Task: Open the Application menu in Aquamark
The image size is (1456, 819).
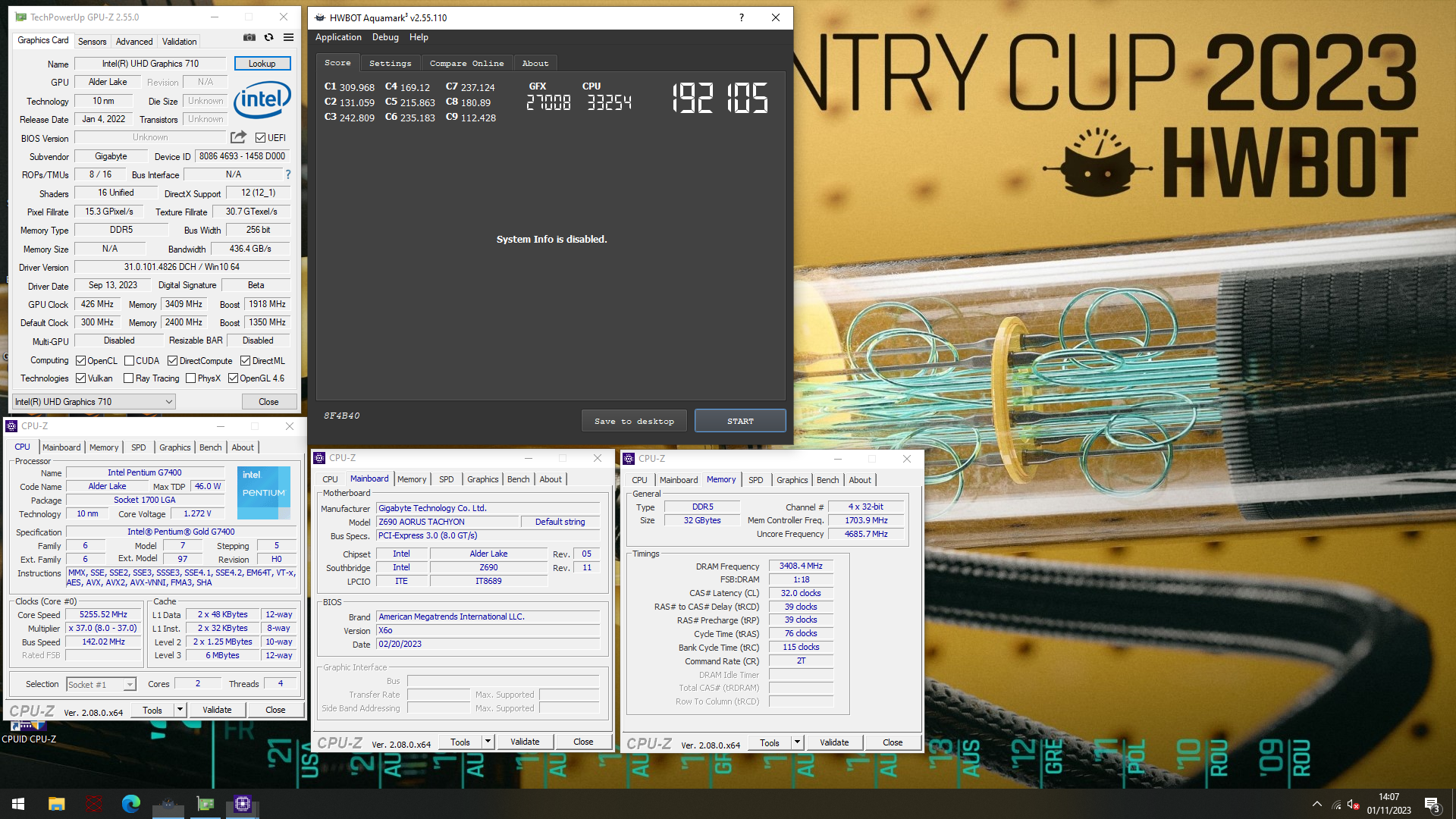Action: click(338, 37)
